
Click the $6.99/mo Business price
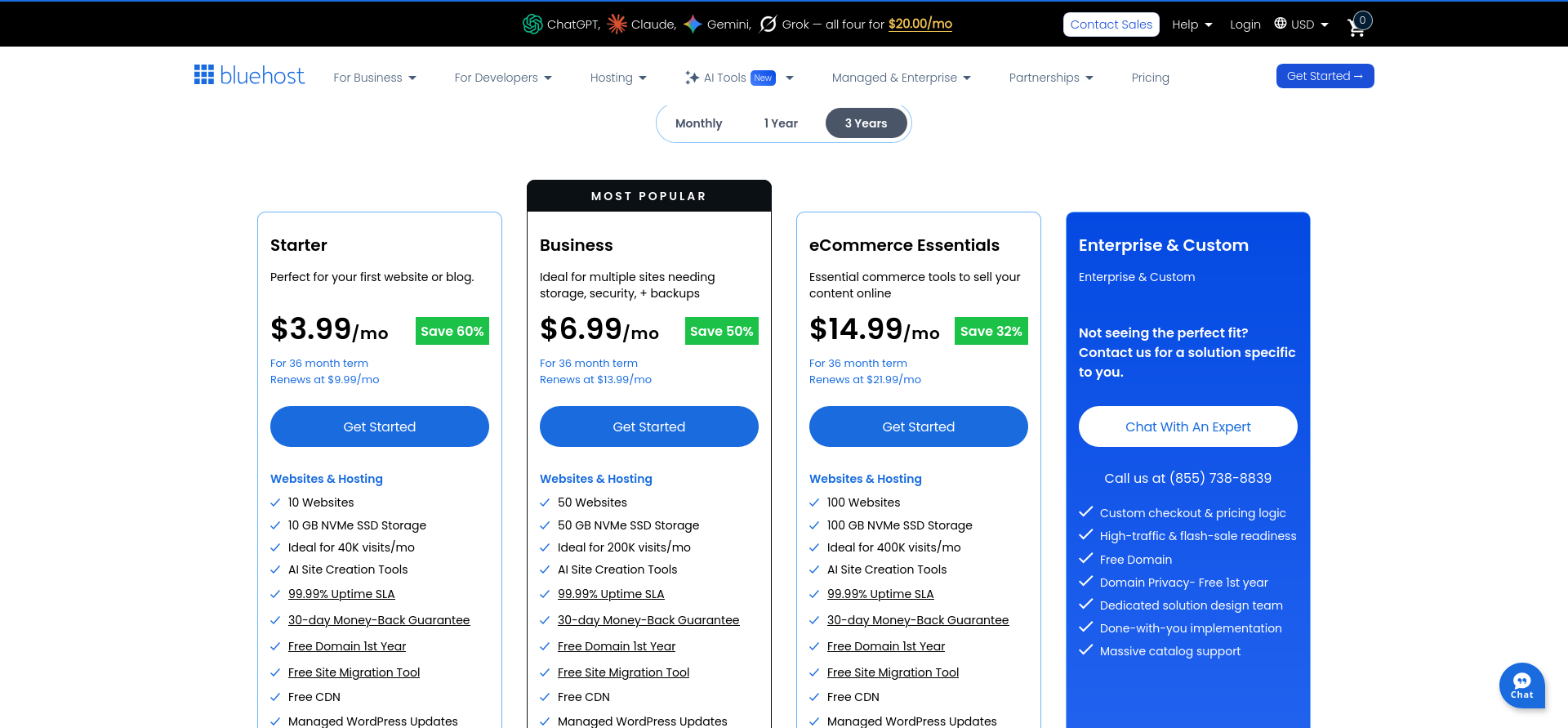point(599,329)
